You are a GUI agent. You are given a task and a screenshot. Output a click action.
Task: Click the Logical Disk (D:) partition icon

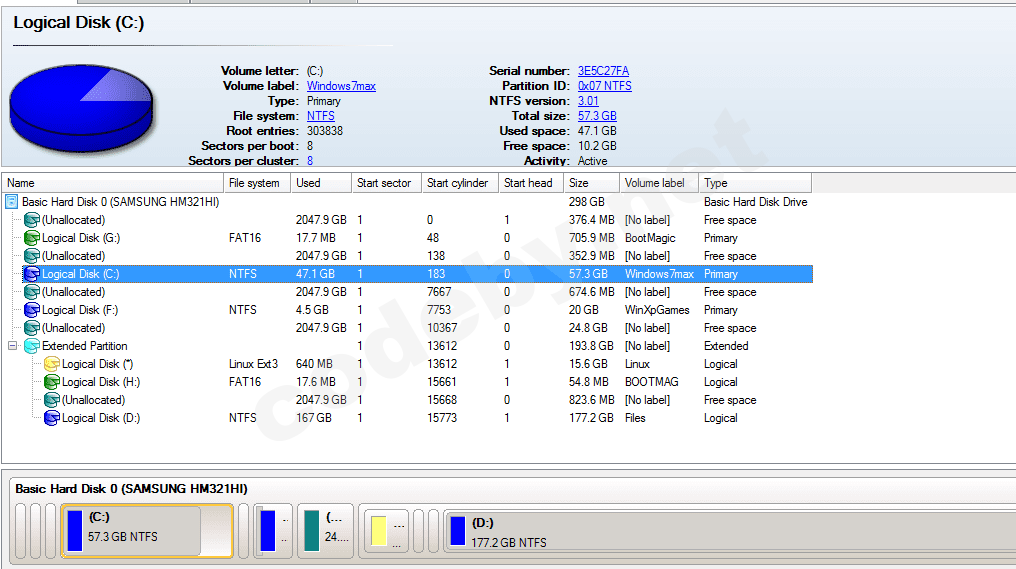click(x=52, y=418)
